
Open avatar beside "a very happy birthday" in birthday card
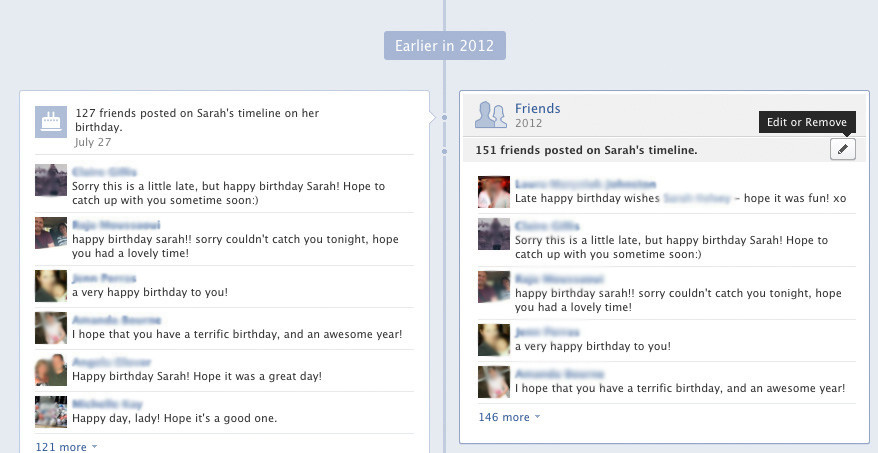point(51,286)
